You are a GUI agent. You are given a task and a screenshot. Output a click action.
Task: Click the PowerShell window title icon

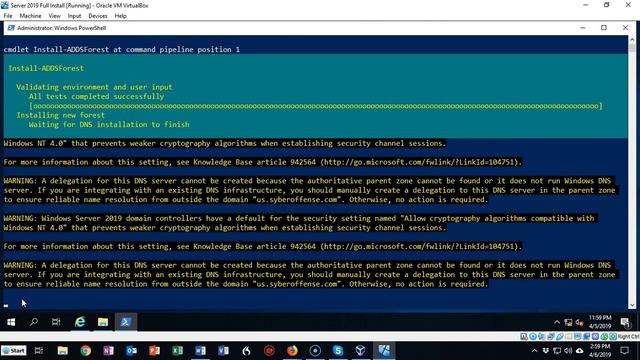(11, 28)
